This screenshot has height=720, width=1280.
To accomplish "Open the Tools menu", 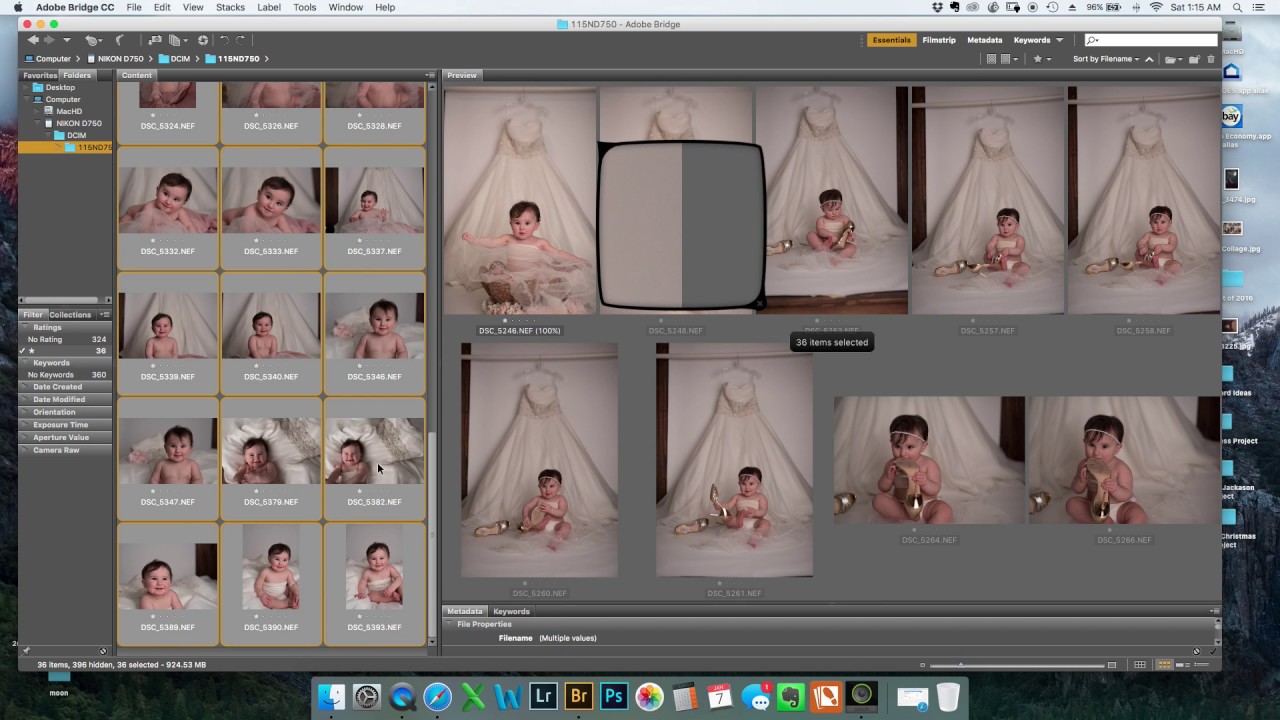I will [305, 7].
